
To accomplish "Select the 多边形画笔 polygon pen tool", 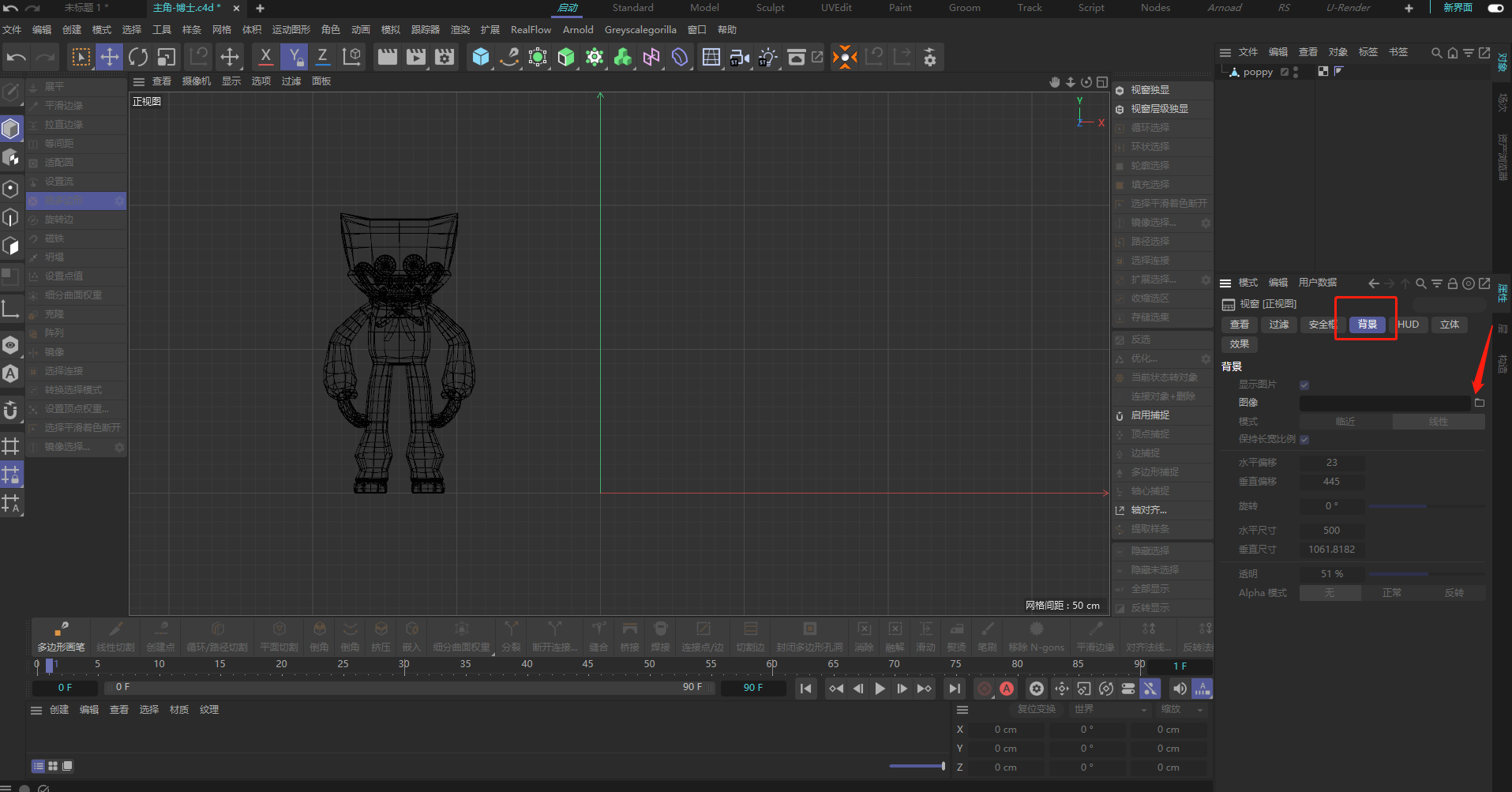I will coord(61,636).
